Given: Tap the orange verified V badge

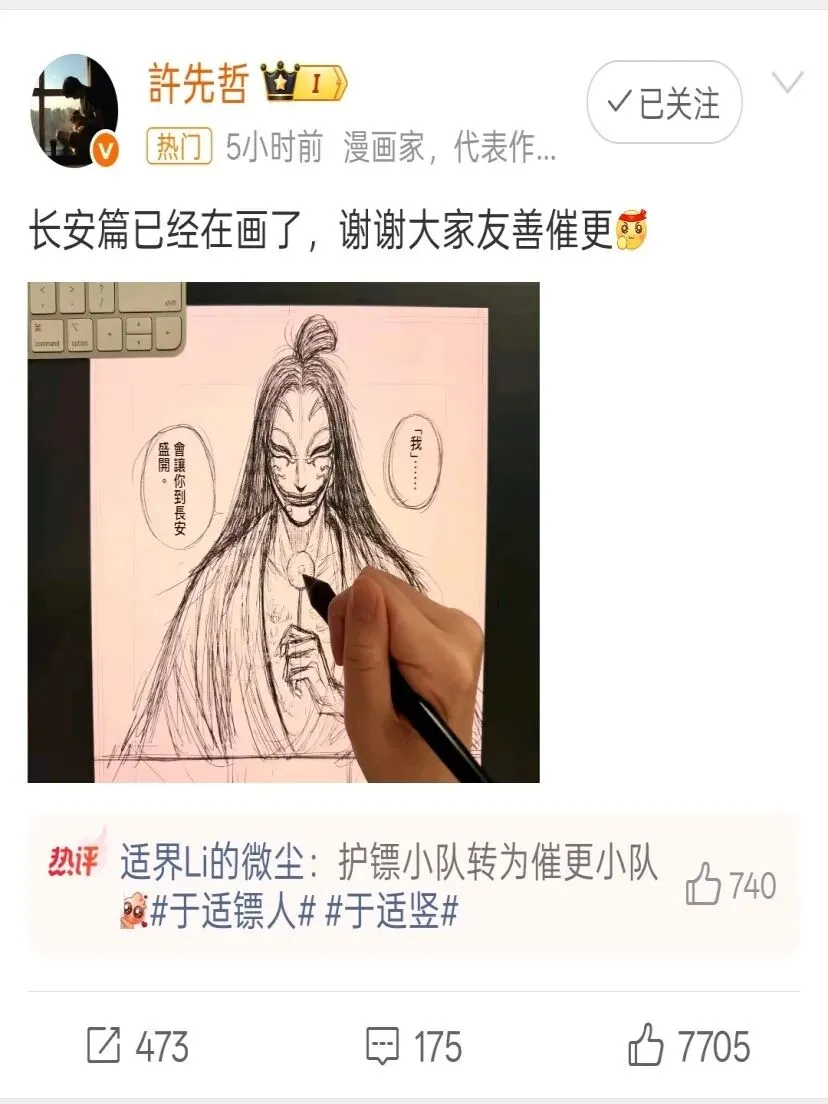Looking at the screenshot, I should (106, 152).
